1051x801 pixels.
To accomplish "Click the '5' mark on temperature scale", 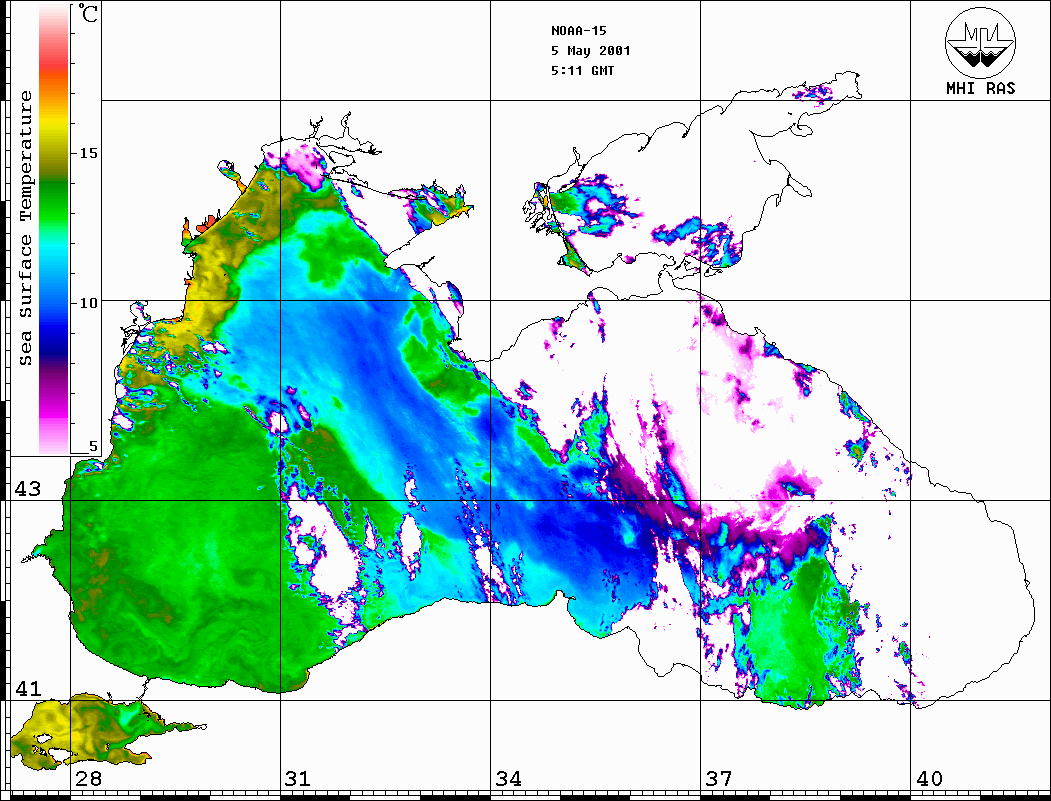I will [93, 446].
